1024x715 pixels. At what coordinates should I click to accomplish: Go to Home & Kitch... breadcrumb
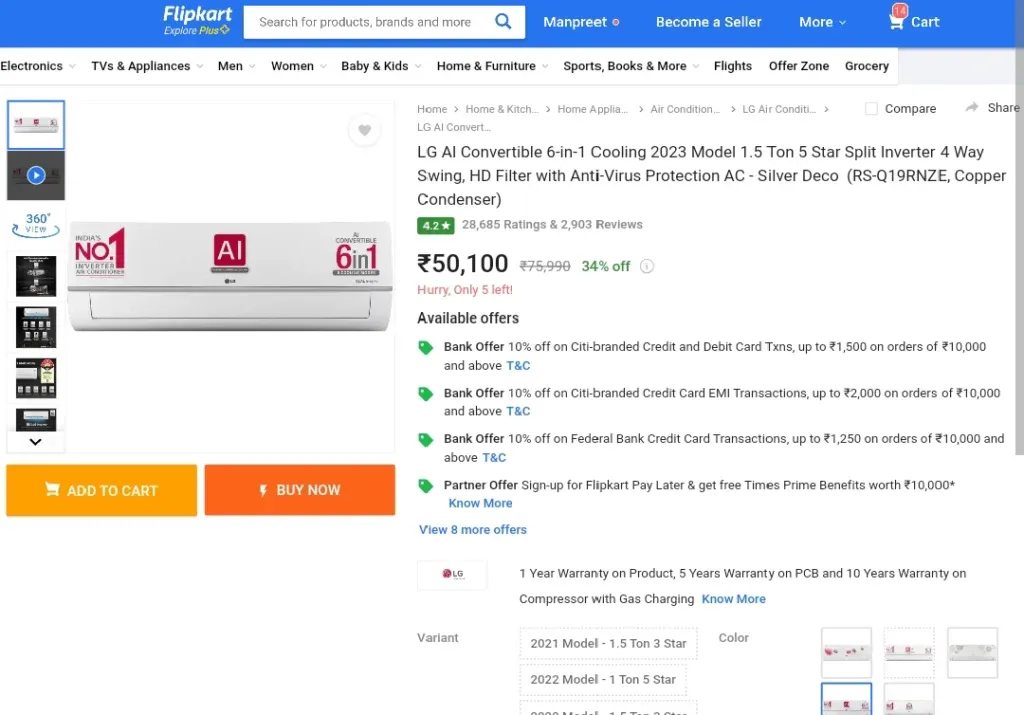(x=502, y=109)
